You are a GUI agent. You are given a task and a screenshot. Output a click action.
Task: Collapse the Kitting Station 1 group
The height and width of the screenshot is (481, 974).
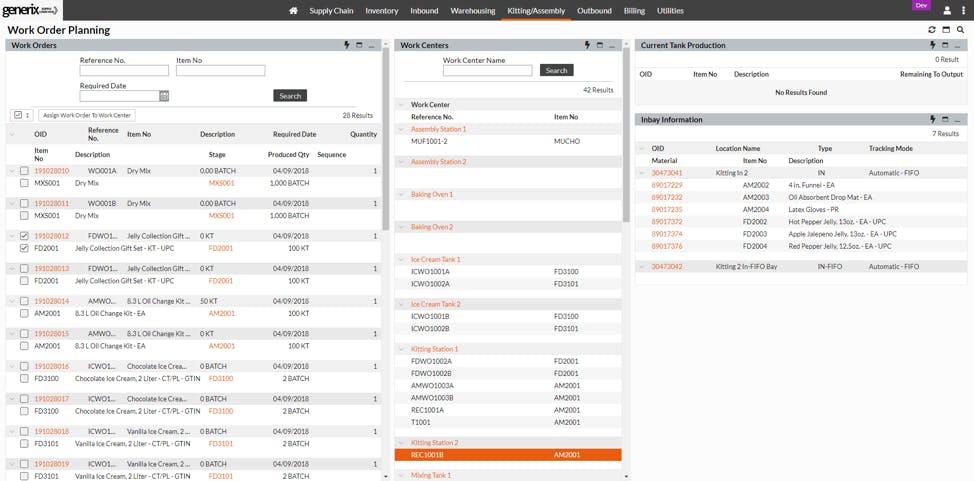401,349
